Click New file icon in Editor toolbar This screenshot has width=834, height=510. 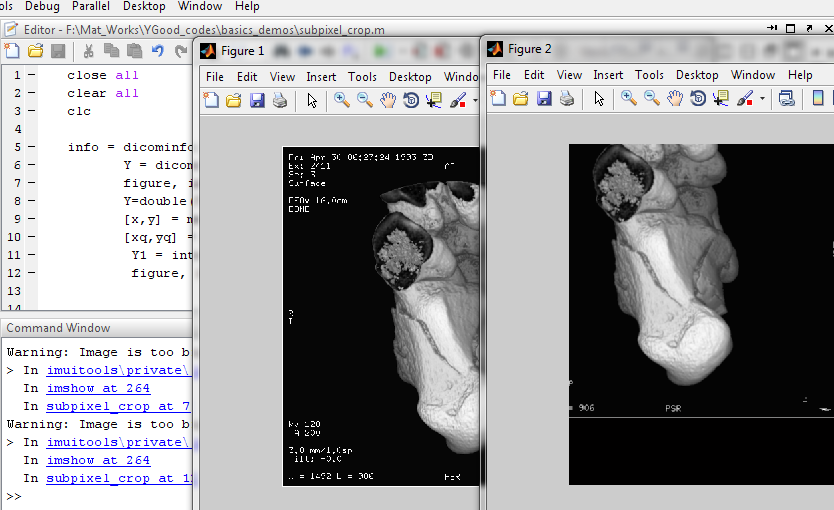(x=12, y=51)
